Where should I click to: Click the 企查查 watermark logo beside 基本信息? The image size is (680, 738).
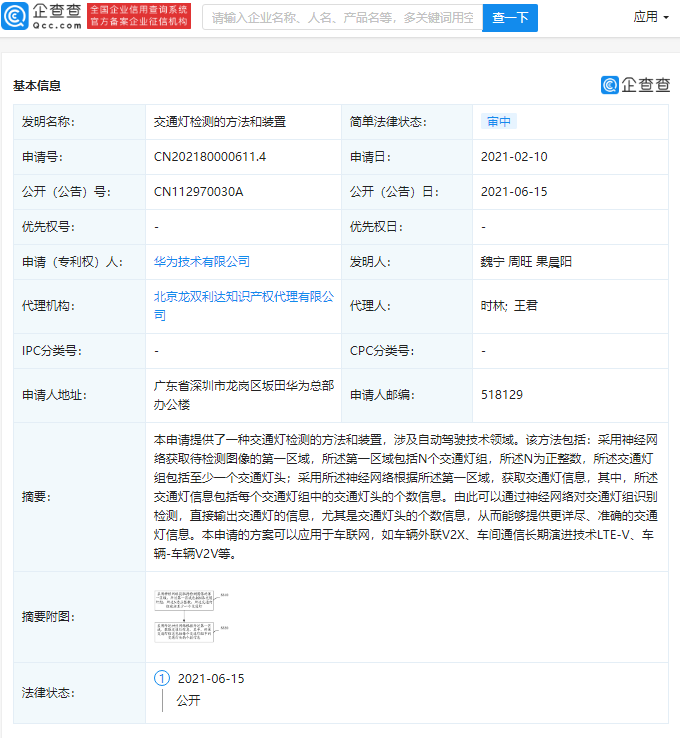[x=635, y=85]
